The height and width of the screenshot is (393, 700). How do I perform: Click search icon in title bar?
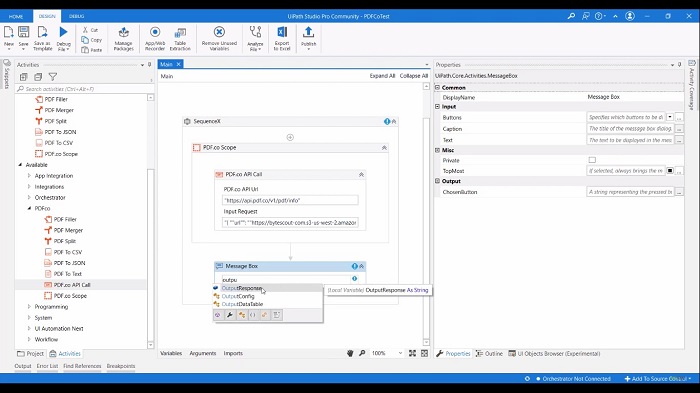tap(571, 16)
